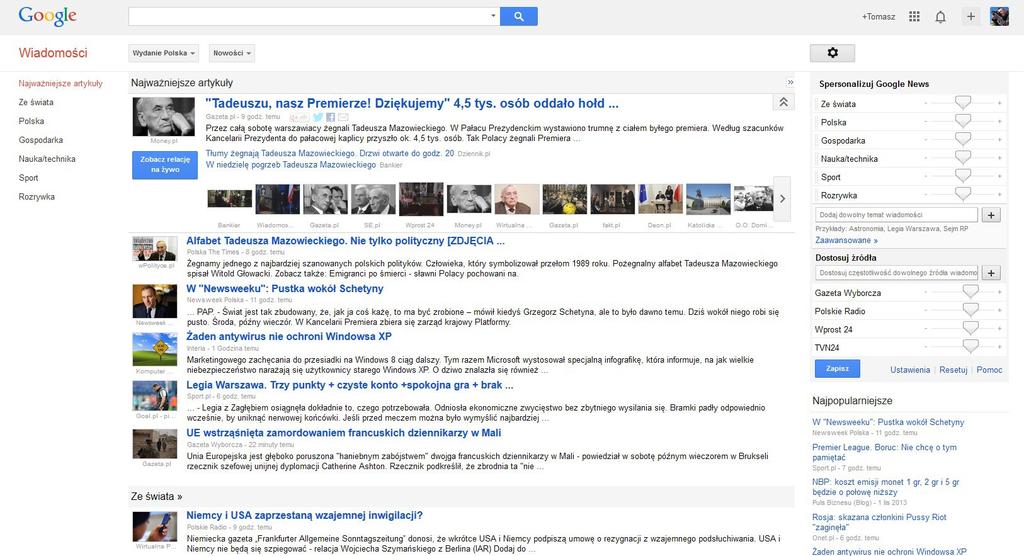Click the Google logo
The image size is (1024, 556).
tap(48, 16)
